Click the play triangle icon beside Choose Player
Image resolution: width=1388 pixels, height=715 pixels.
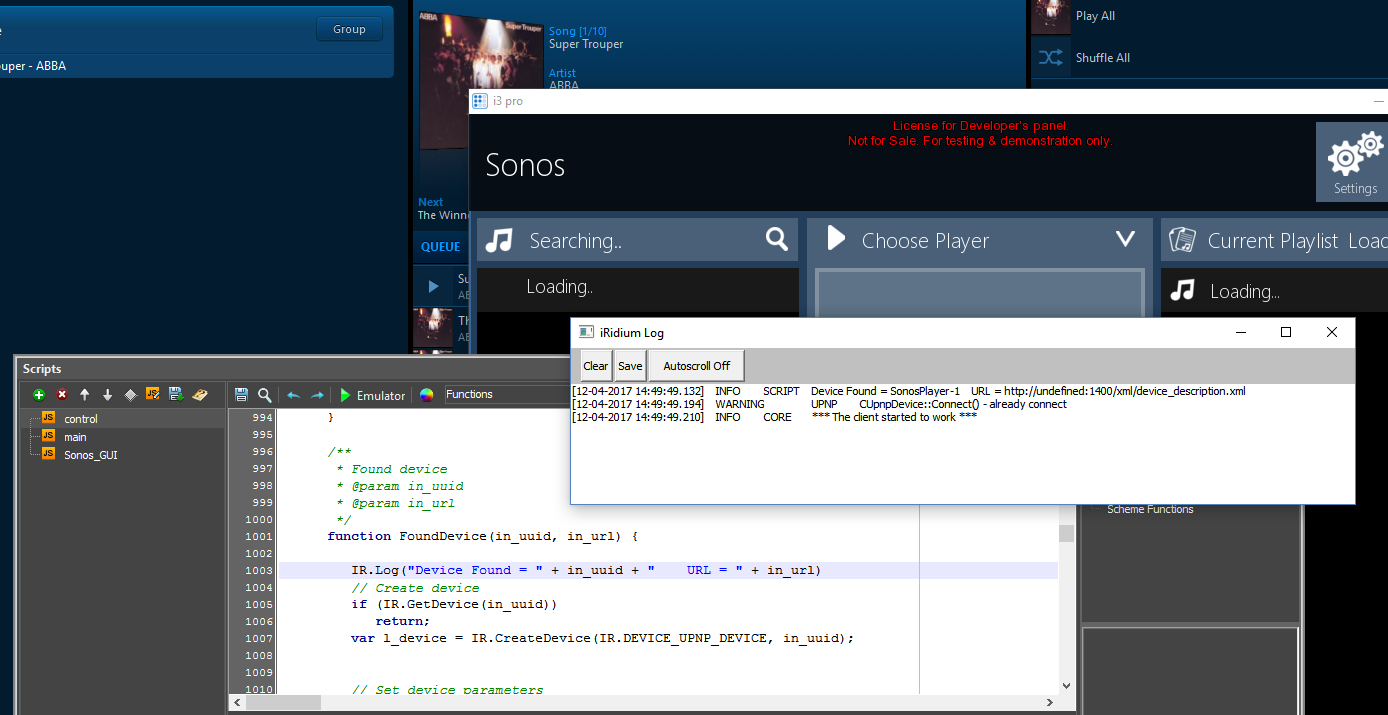(x=836, y=239)
